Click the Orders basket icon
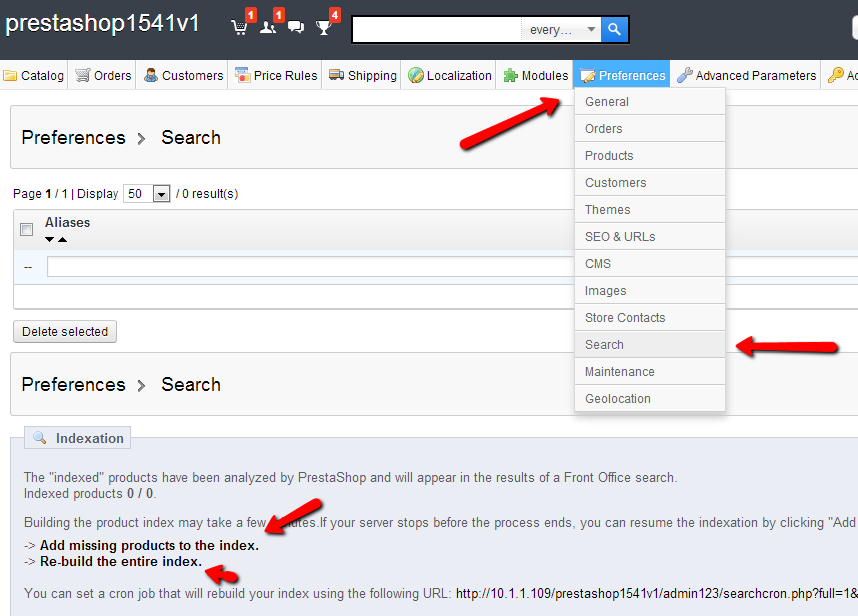 point(83,75)
